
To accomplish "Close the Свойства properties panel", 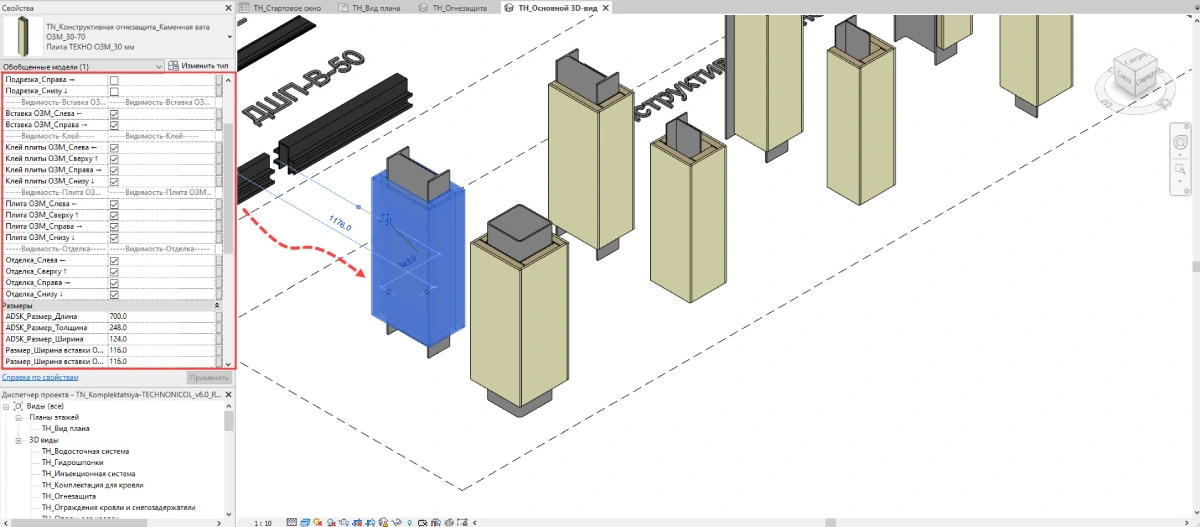I will coord(228,8).
